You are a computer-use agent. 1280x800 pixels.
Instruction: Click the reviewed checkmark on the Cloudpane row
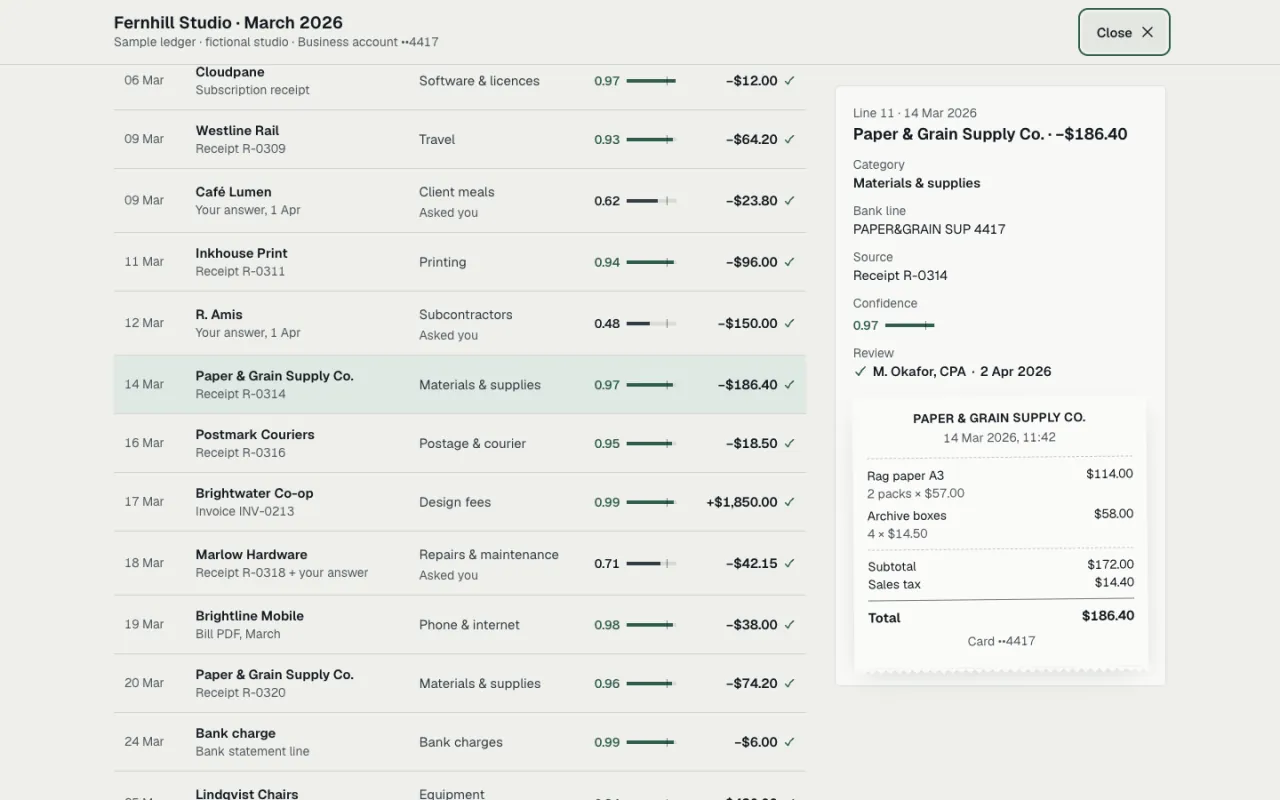pyautogui.click(x=790, y=81)
